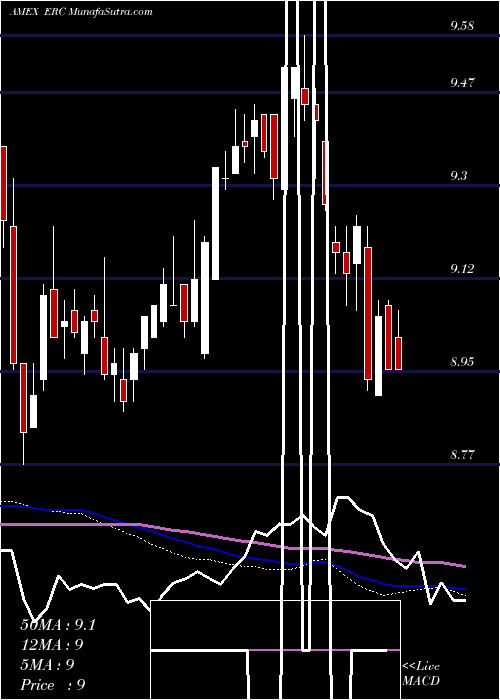Click the 12MA : 9 reading

(52, 645)
